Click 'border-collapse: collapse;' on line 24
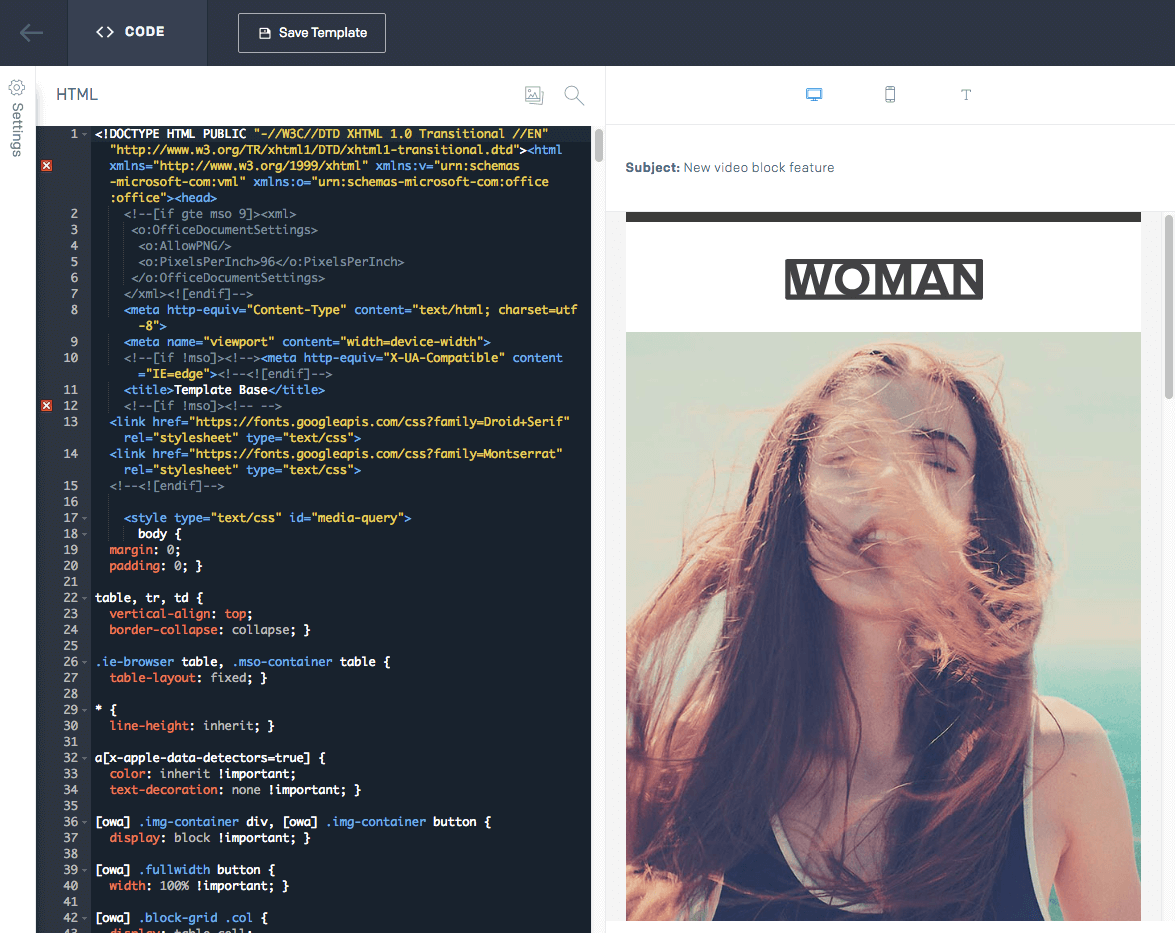This screenshot has height=933, width=1175. [x=202, y=629]
